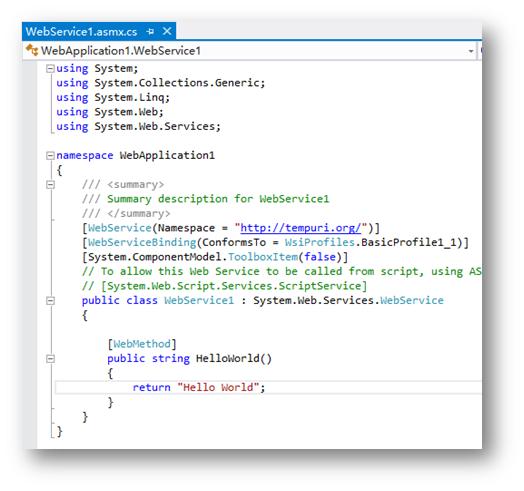
Task: Click the 'Summary description for WebService1' comment
Action: (x=218, y=199)
